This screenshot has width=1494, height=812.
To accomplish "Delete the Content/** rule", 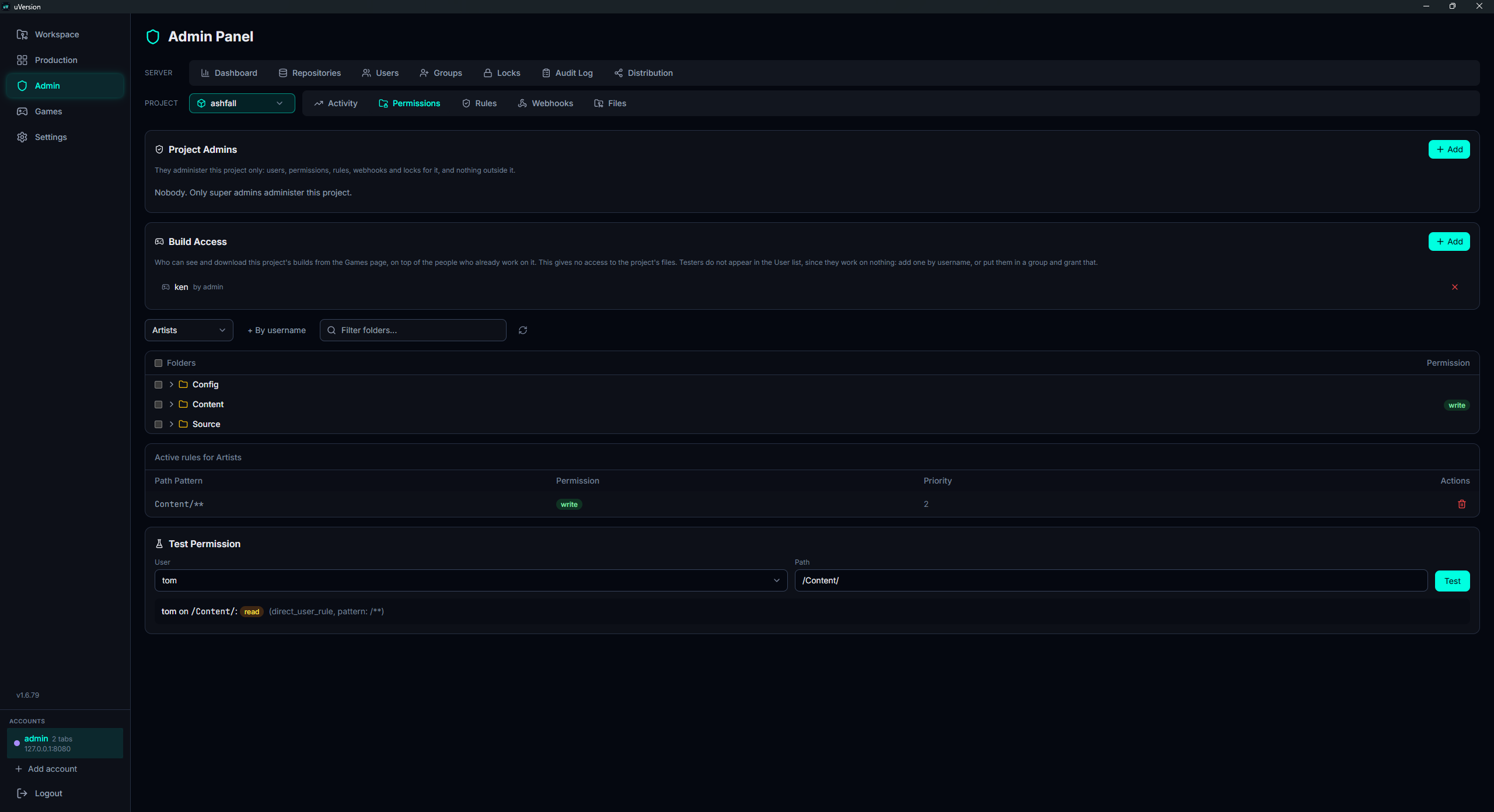I will tap(1462, 504).
